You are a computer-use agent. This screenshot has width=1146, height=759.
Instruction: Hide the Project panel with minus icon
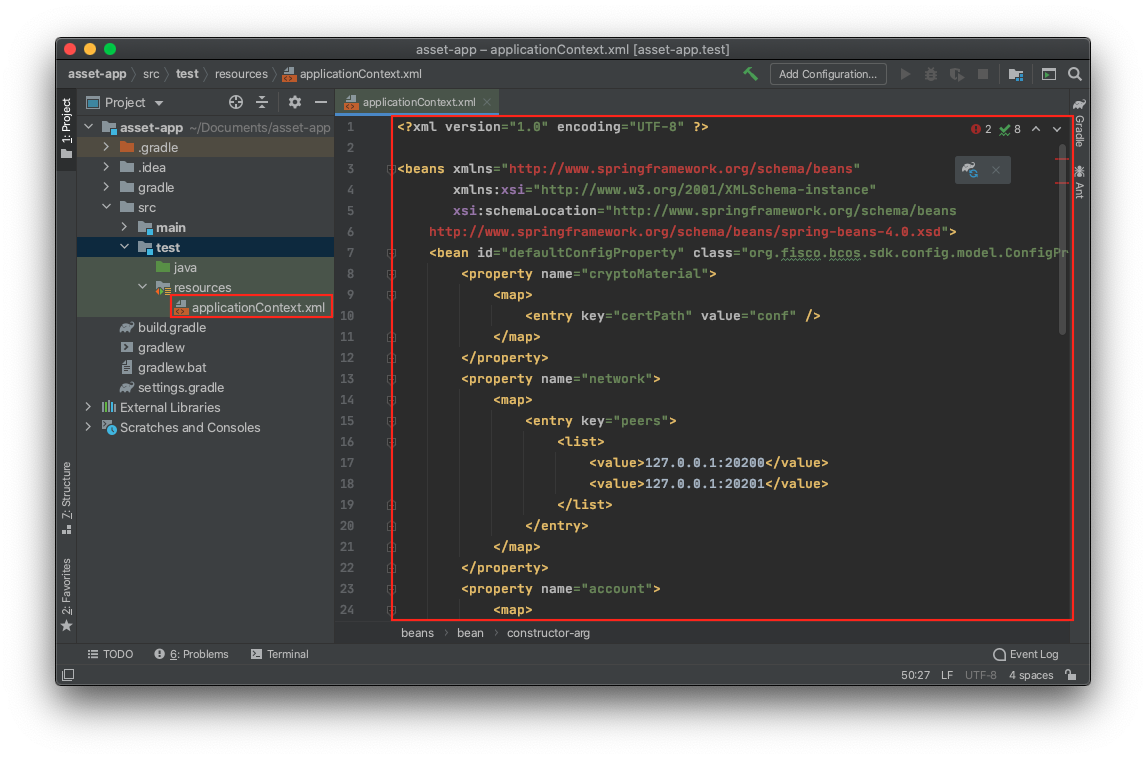320,102
